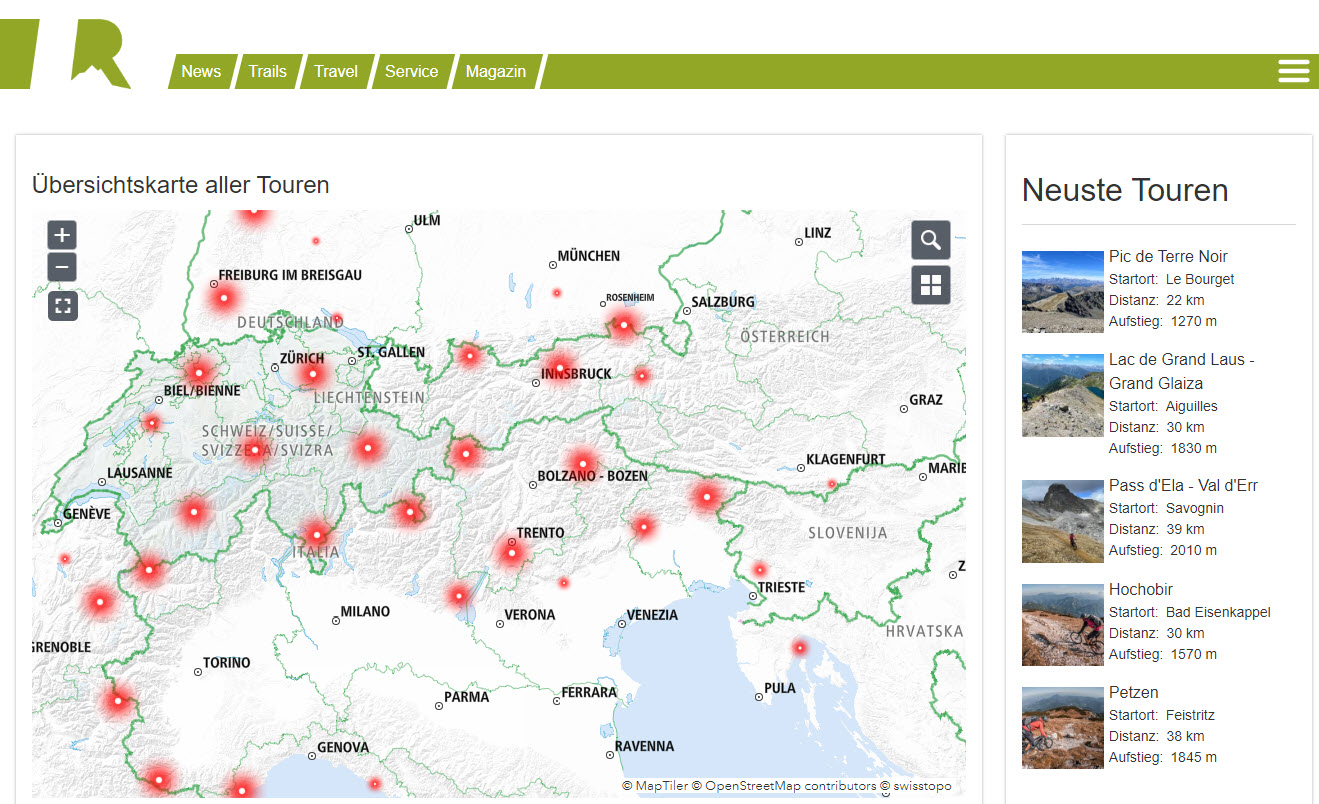Open the Trails menu

[267, 72]
